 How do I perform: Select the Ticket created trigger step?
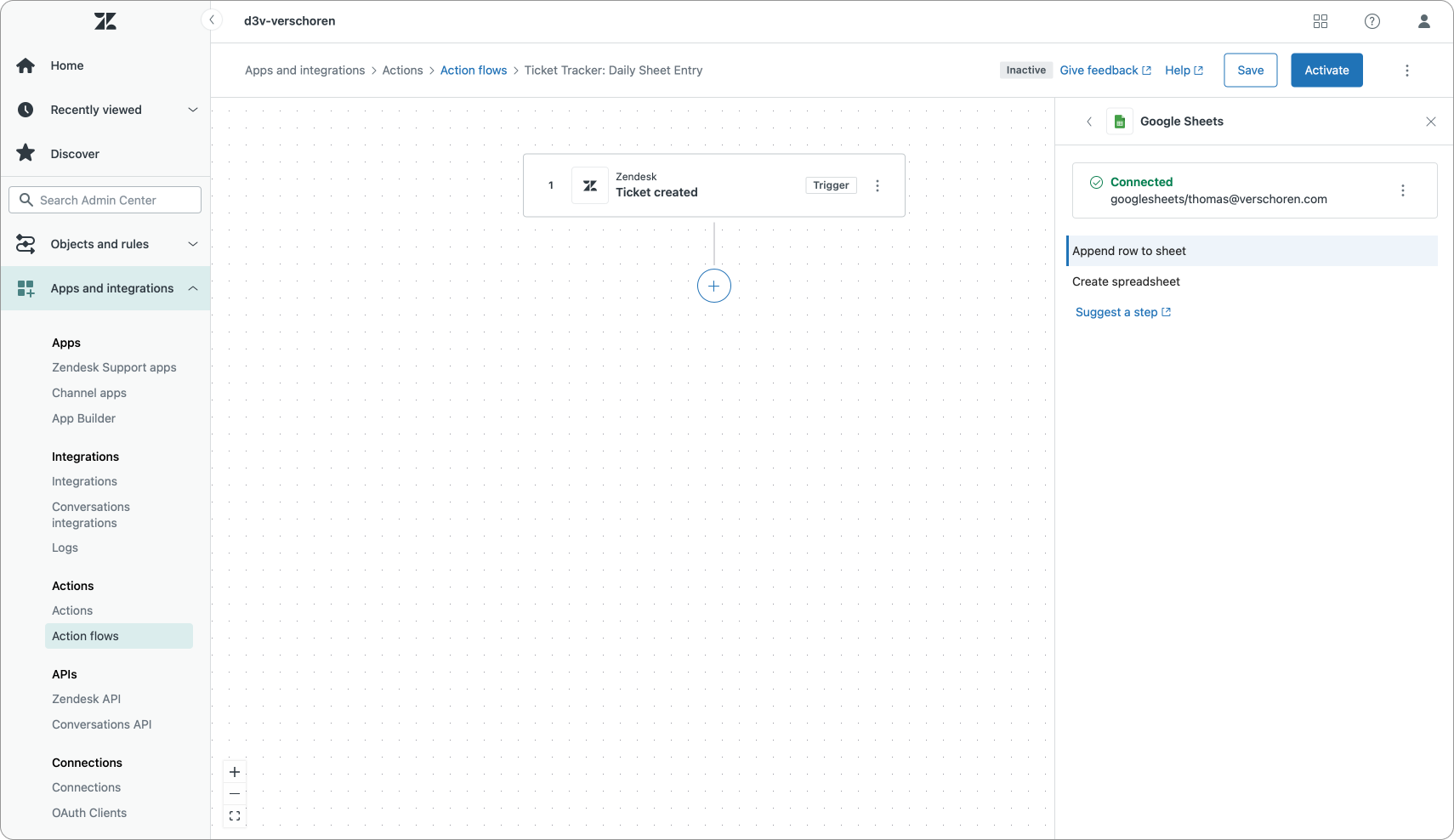[x=714, y=185]
